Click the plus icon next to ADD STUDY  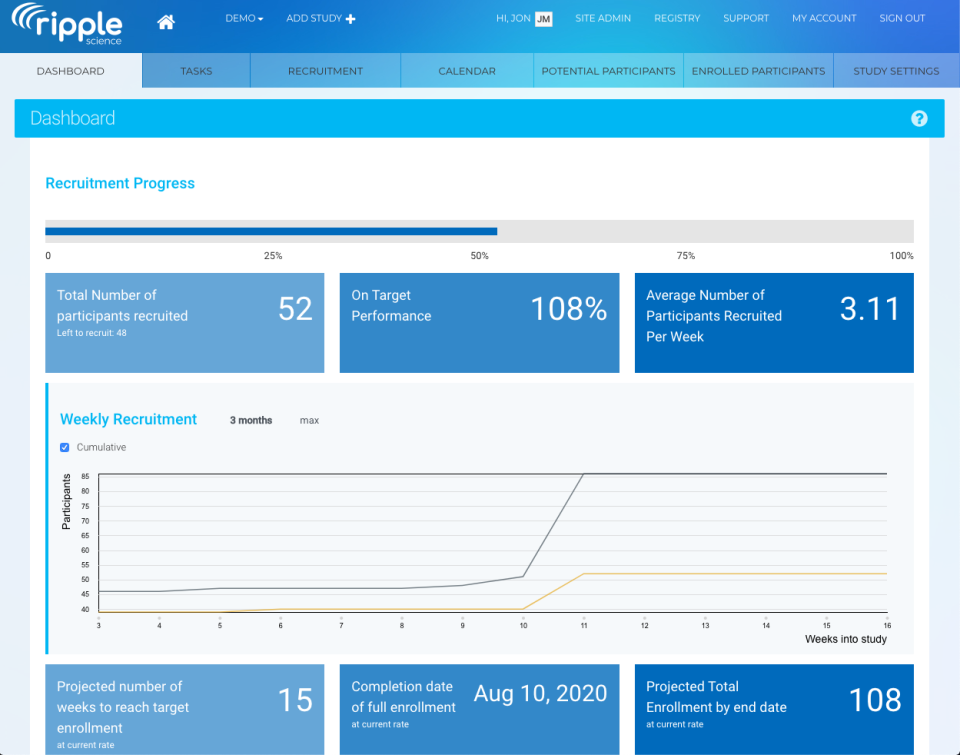point(352,18)
